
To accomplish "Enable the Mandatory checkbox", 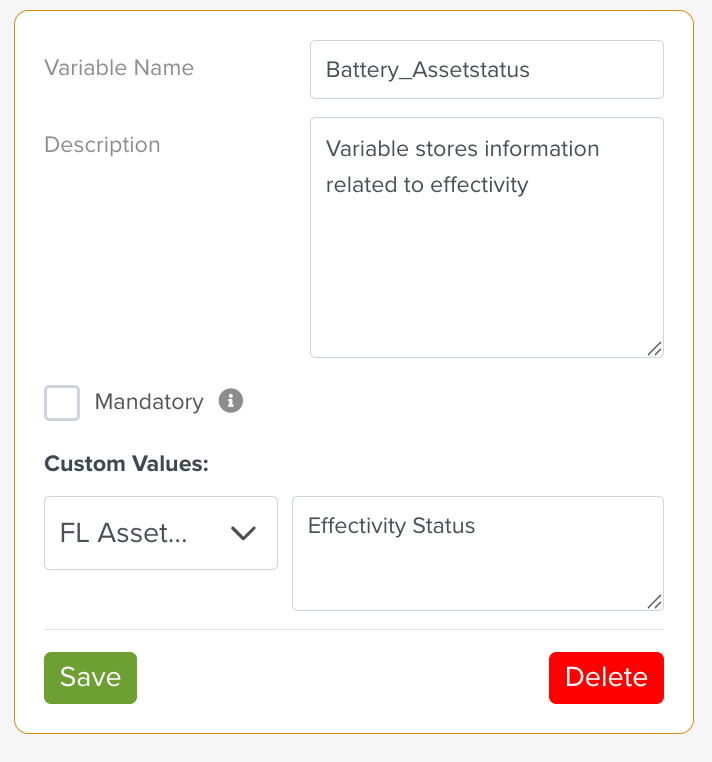I will point(62,403).
